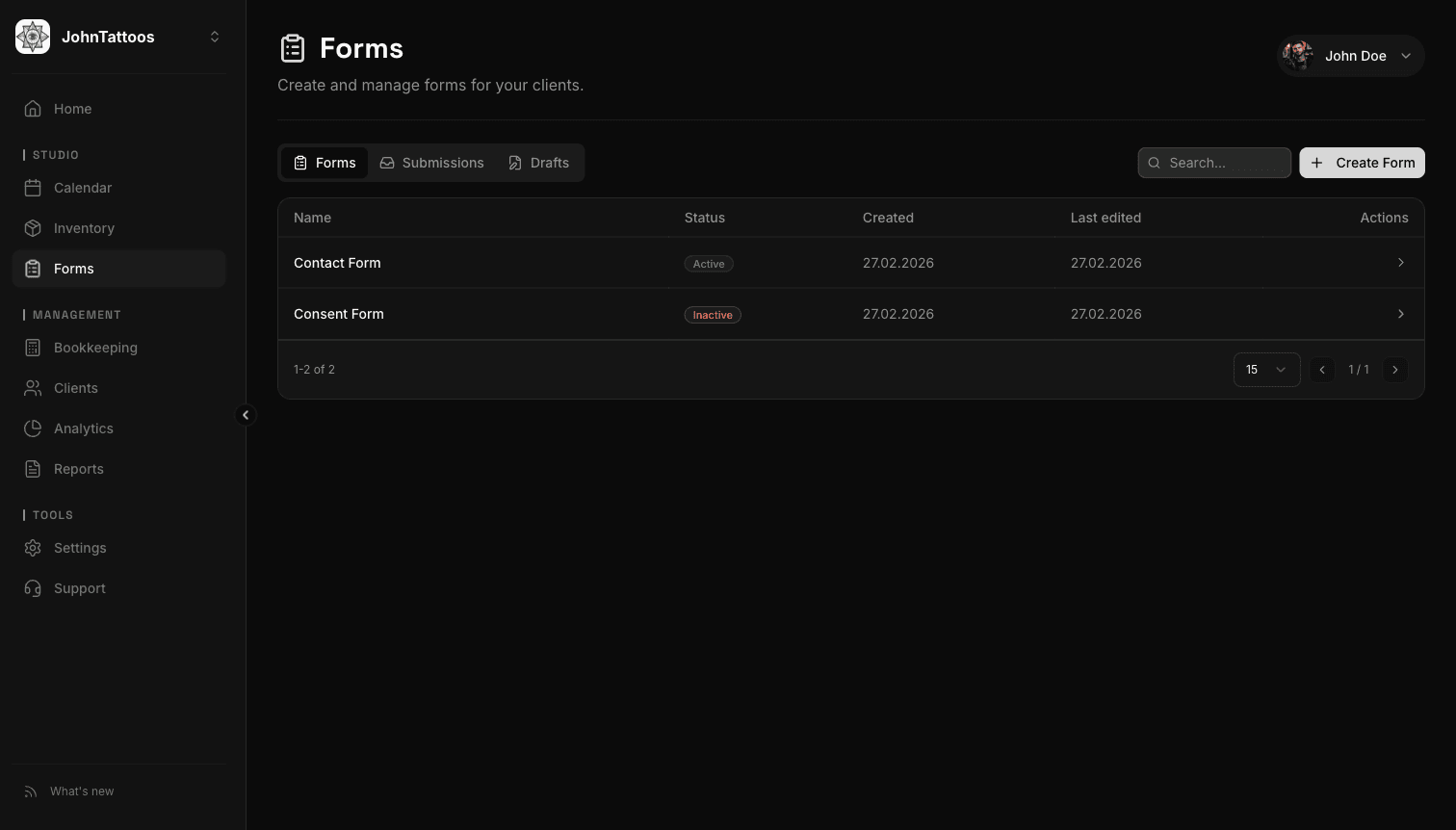
Task: Open Home in the sidebar
Action: pos(118,109)
